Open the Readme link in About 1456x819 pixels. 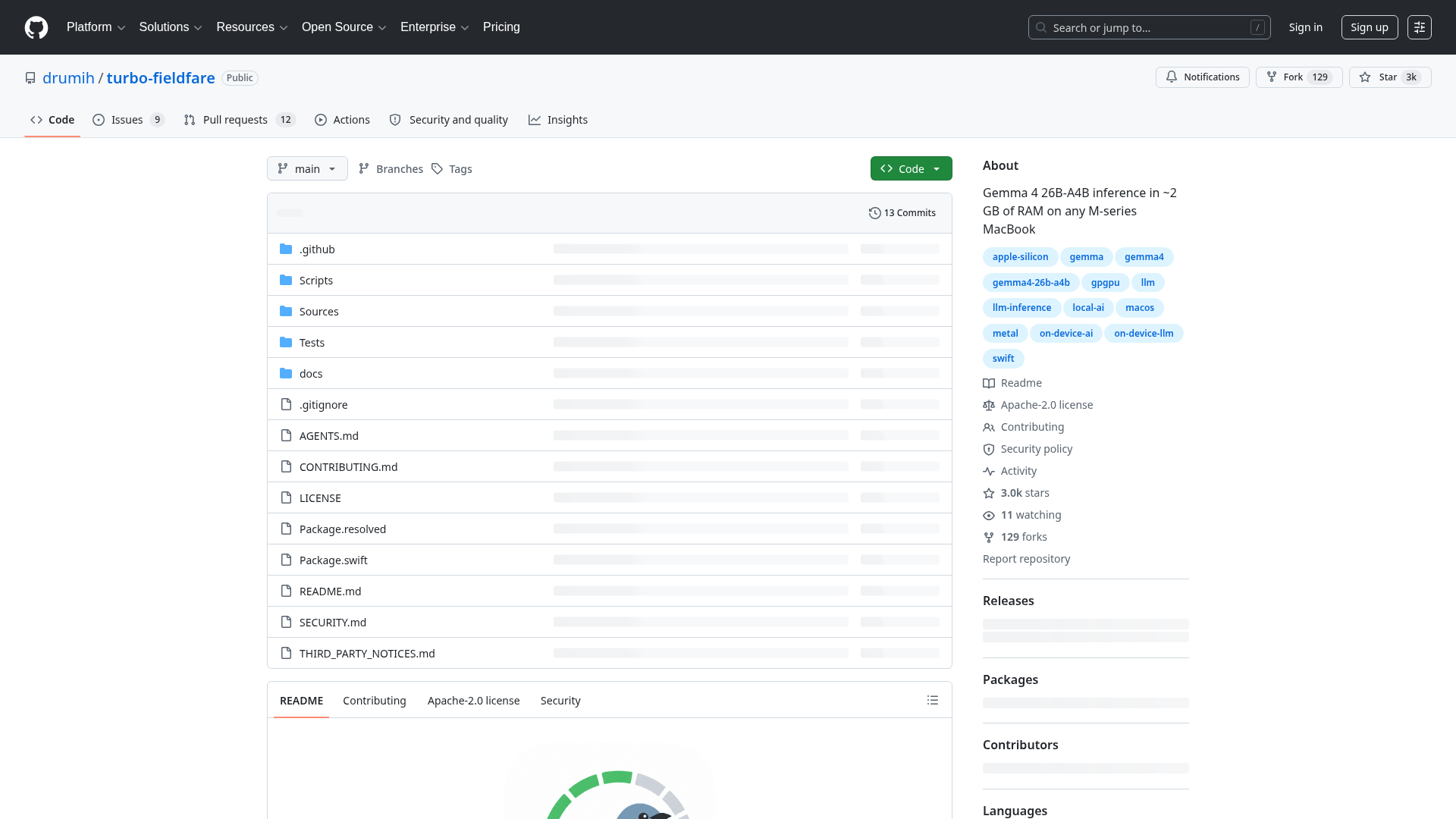pyautogui.click(x=1012, y=383)
